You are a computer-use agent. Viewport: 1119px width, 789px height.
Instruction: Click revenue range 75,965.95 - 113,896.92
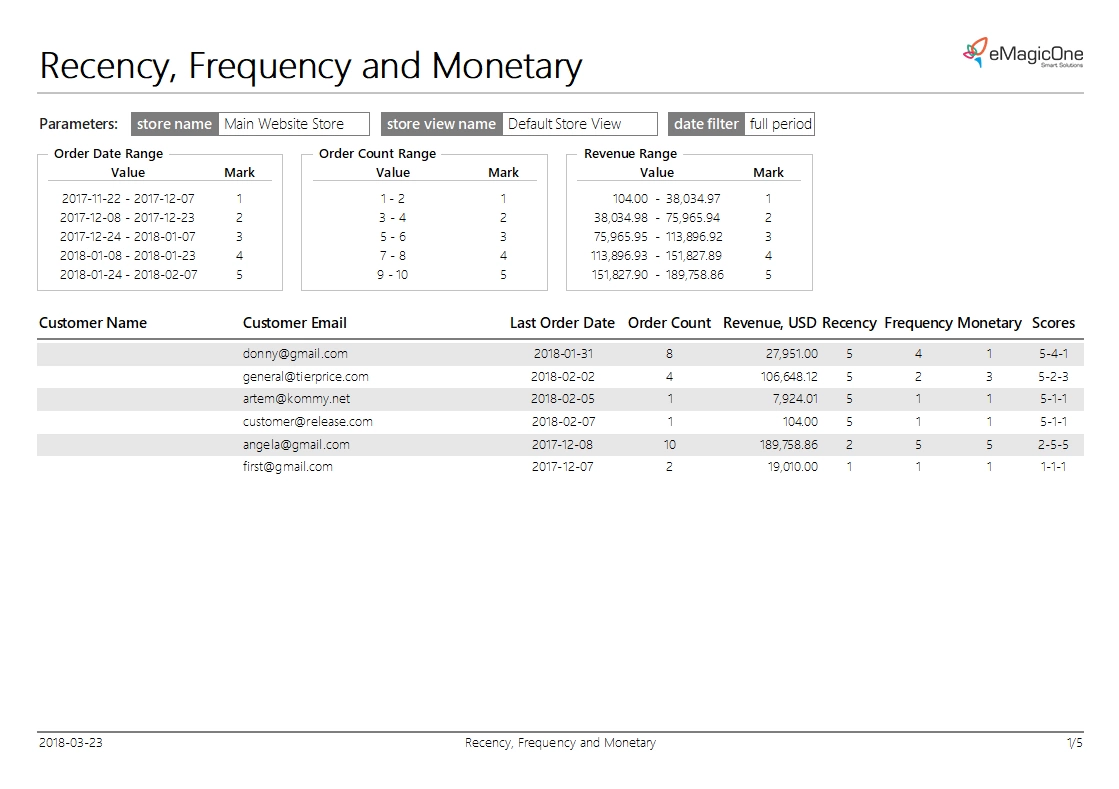click(658, 236)
